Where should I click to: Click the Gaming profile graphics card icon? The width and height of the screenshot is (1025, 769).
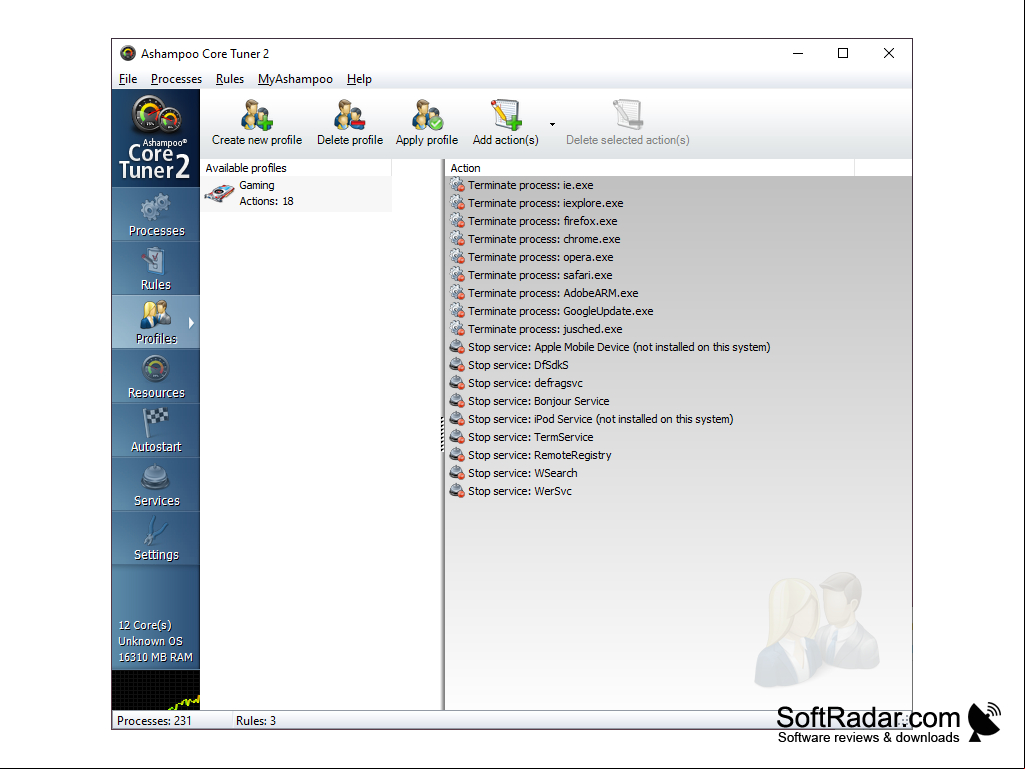pyautogui.click(x=220, y=193)
